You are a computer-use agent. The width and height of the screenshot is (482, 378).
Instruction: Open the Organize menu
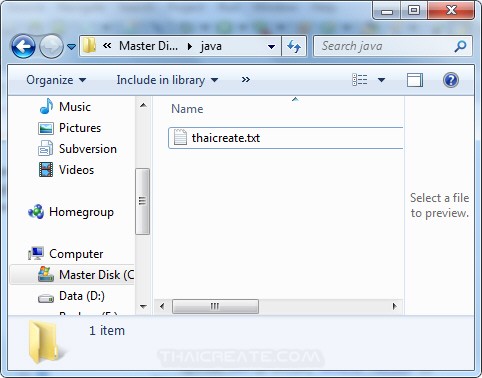click(x=56, y=80)
